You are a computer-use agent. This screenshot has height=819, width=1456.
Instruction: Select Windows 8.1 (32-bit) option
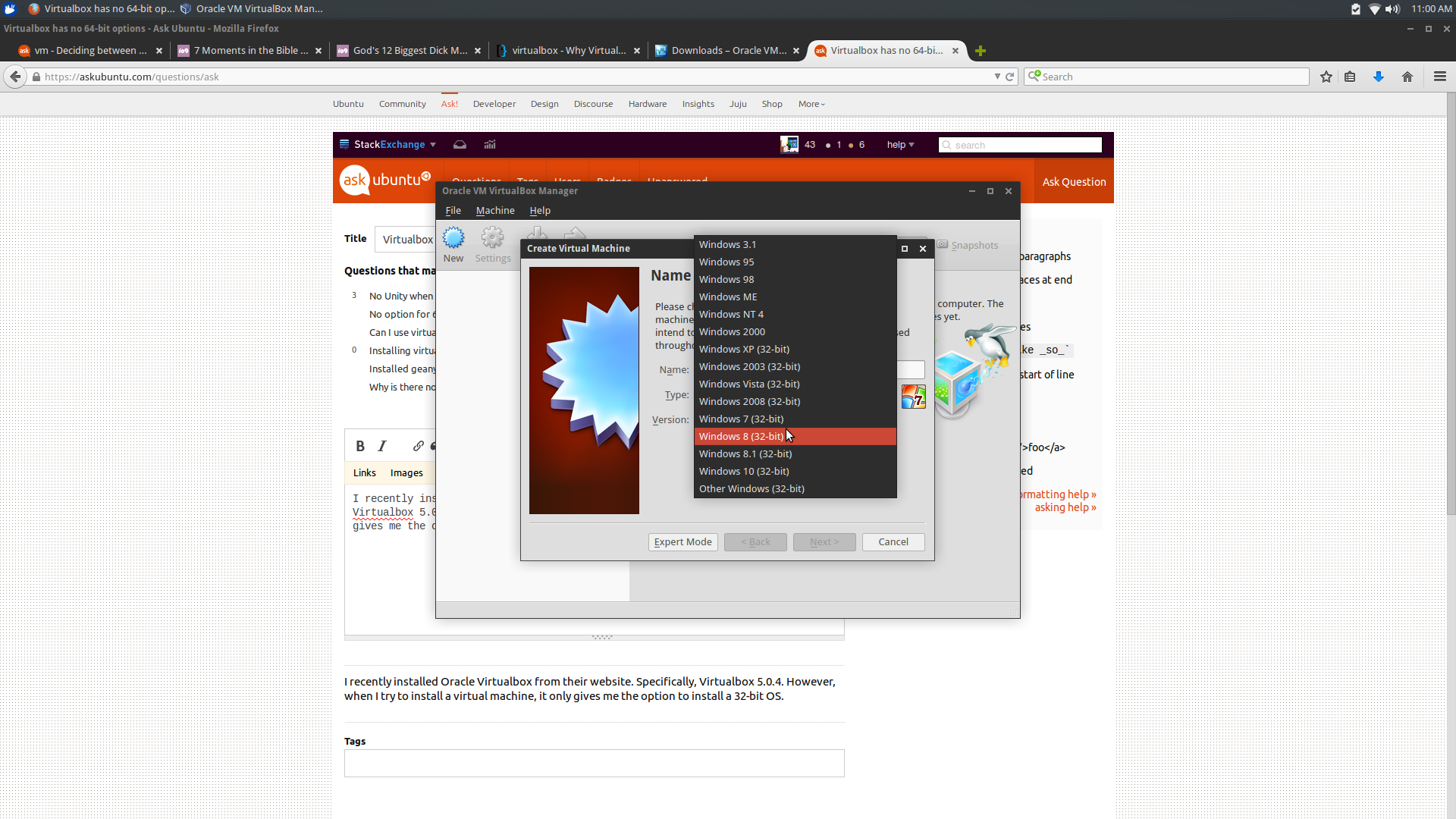pos(795,453)
